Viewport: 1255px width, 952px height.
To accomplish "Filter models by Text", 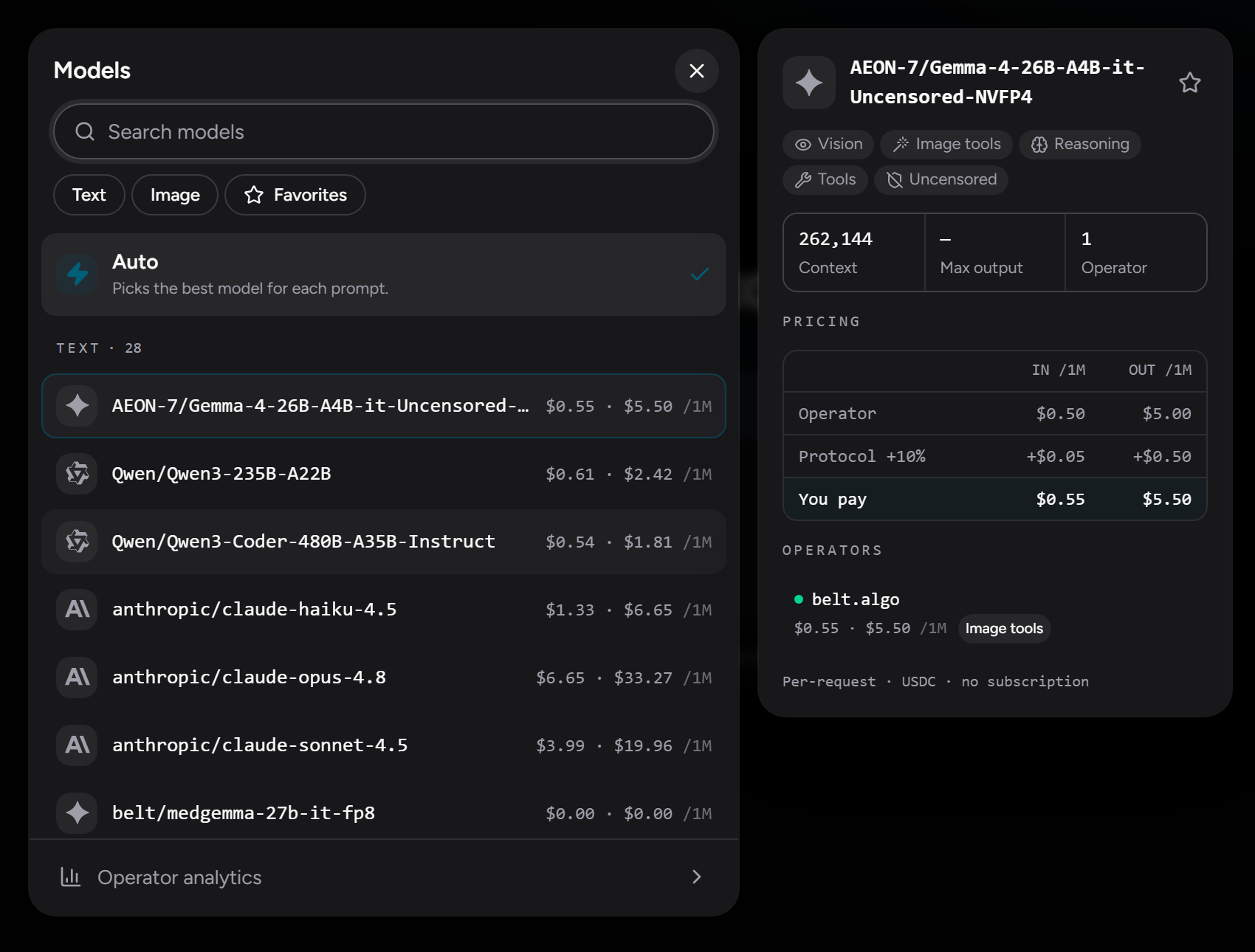I will [89, 195].
